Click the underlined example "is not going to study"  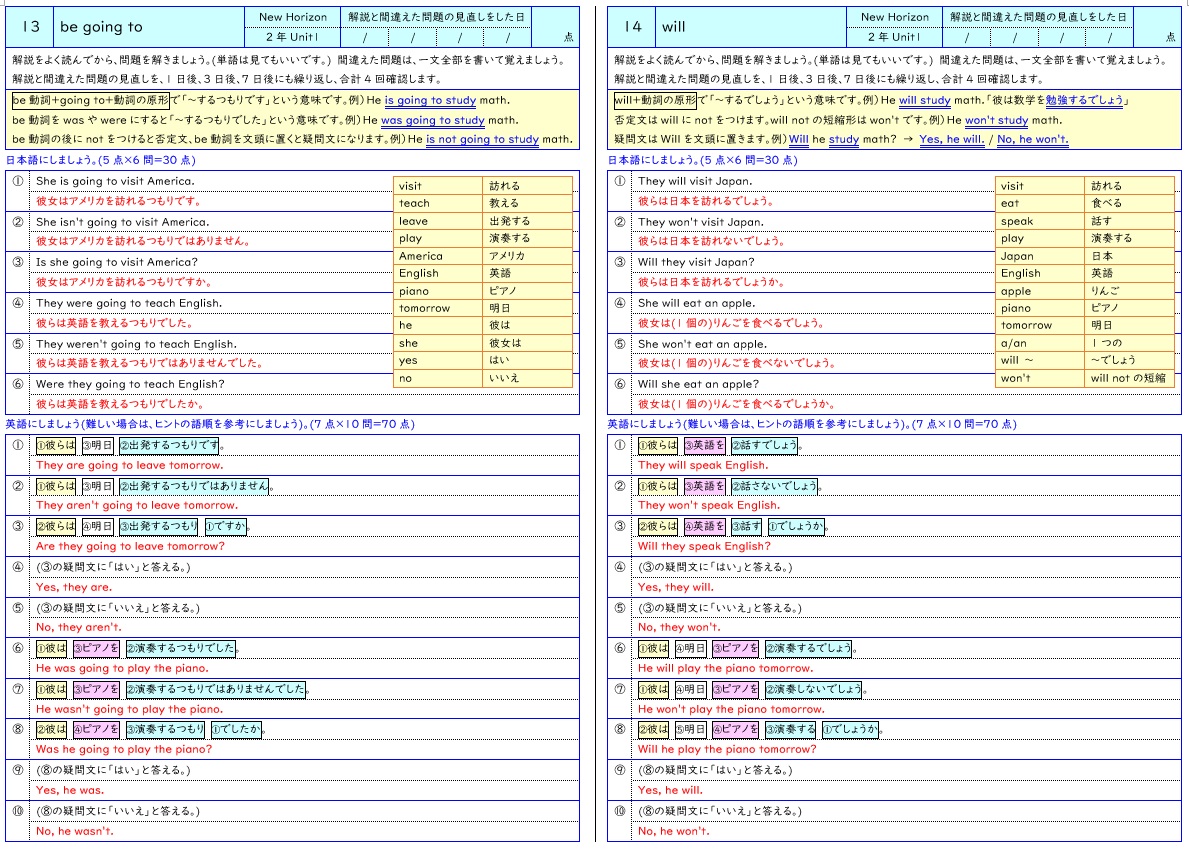tap(482, 140)
